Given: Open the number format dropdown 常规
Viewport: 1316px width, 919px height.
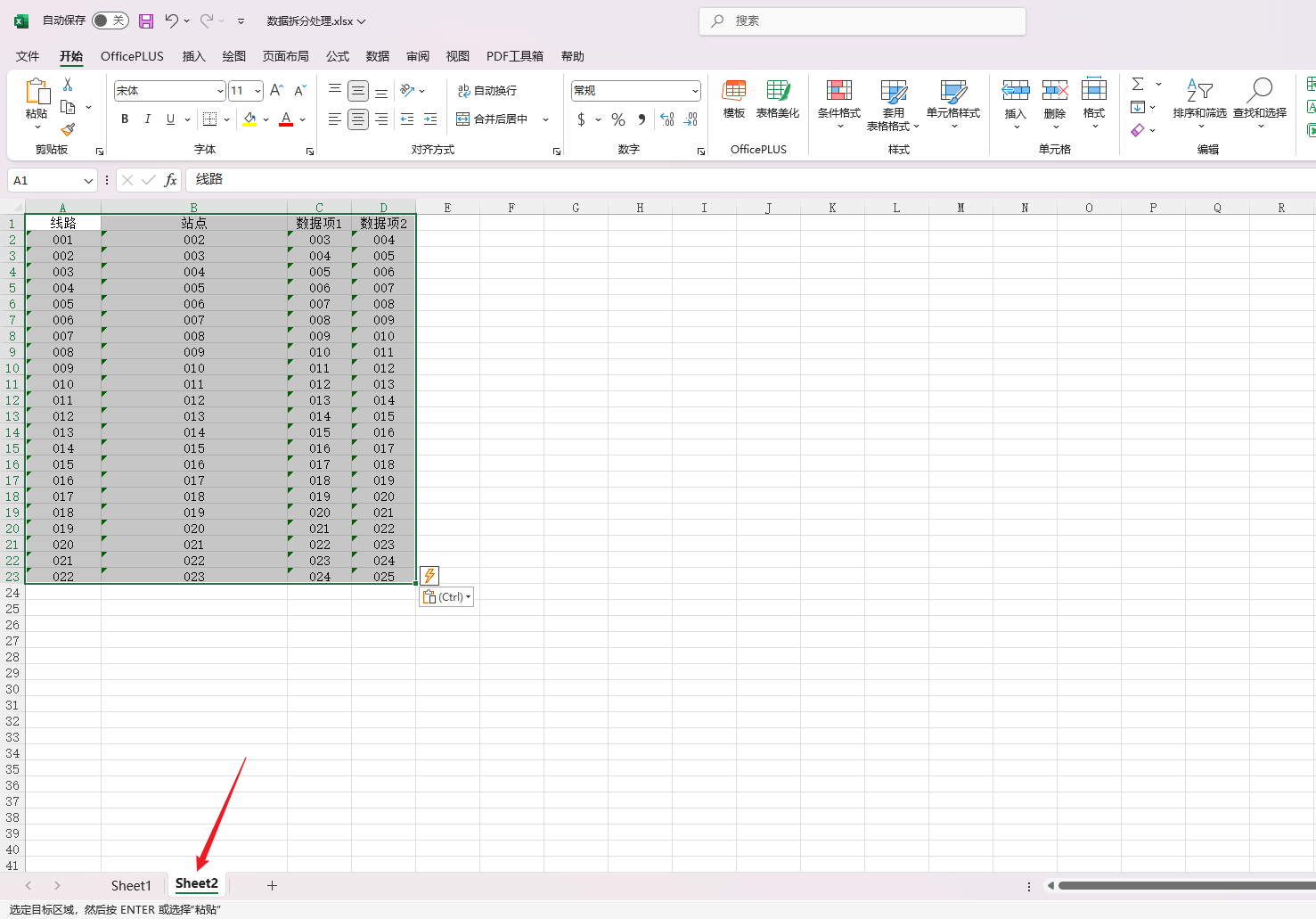Looking at the screenshot, I should point(695,91).
